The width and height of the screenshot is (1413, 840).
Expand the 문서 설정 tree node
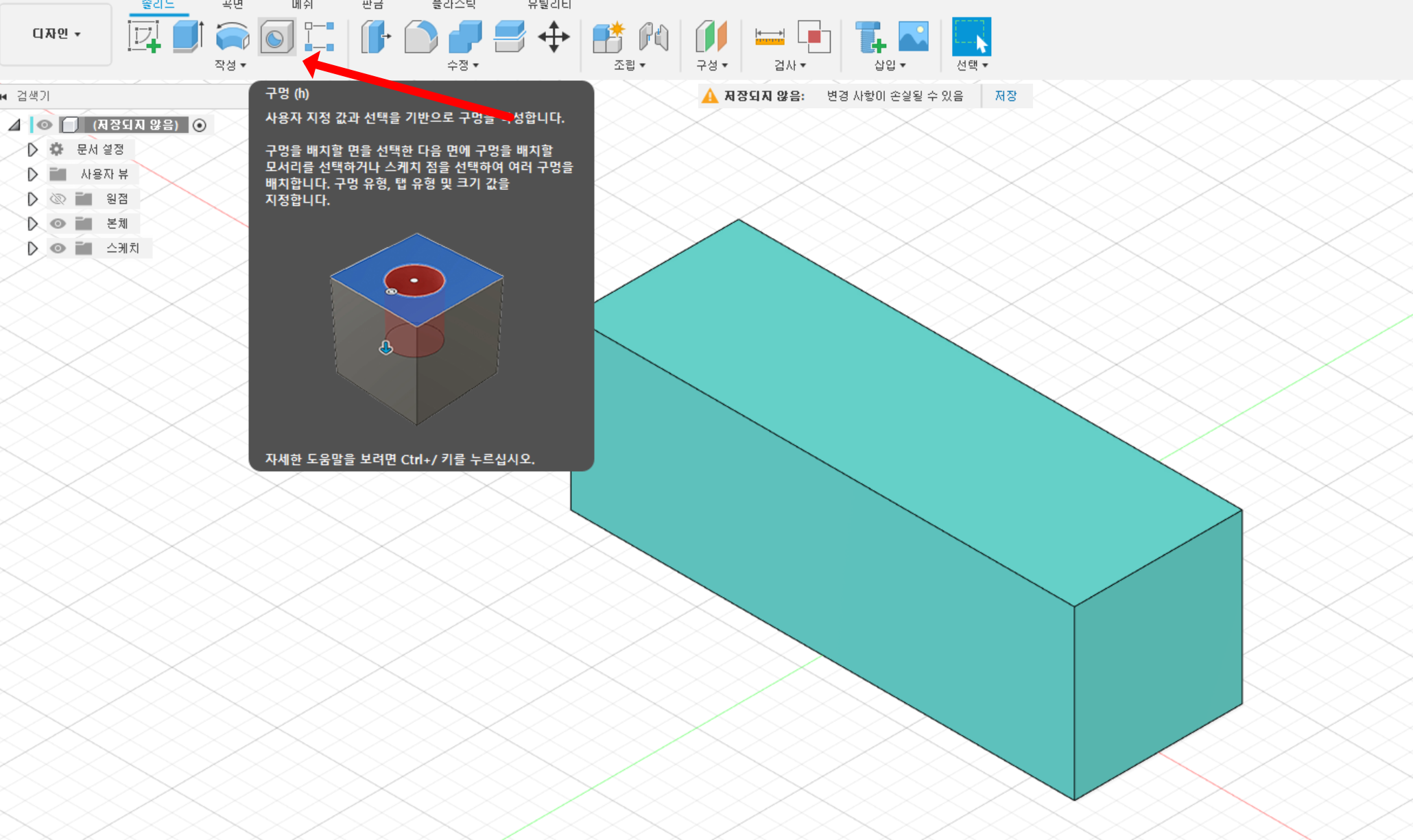pos(32,149)
